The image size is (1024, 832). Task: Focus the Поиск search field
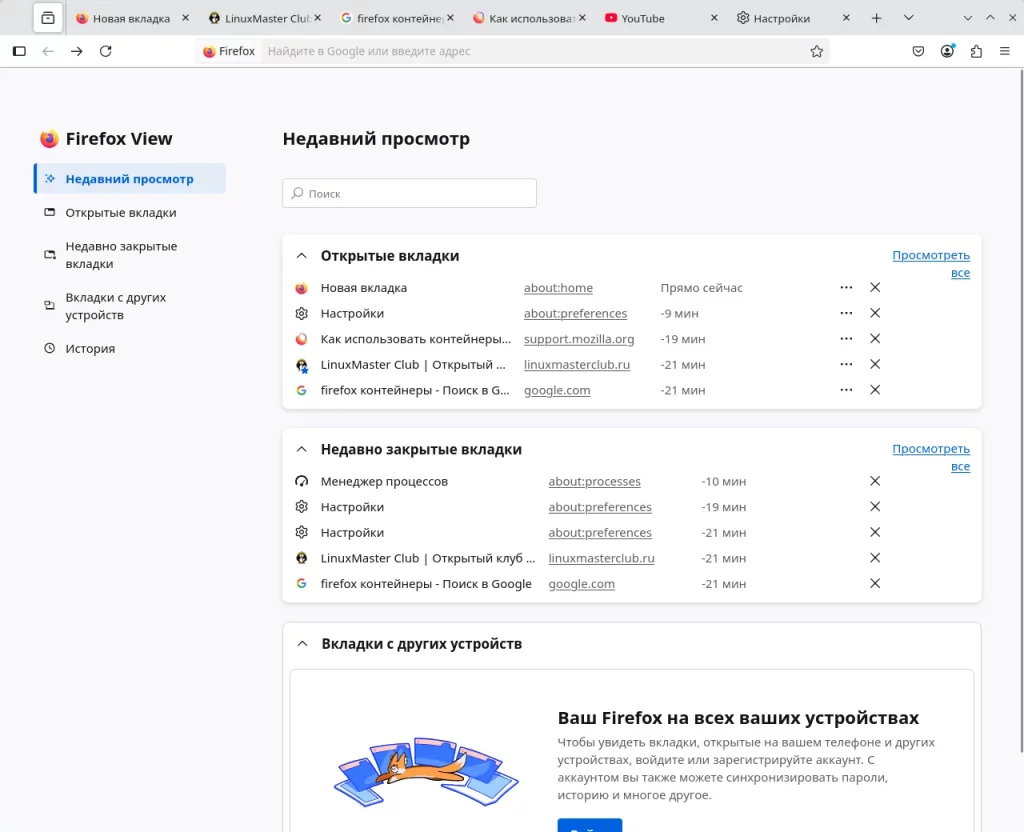tap(409, 193)
